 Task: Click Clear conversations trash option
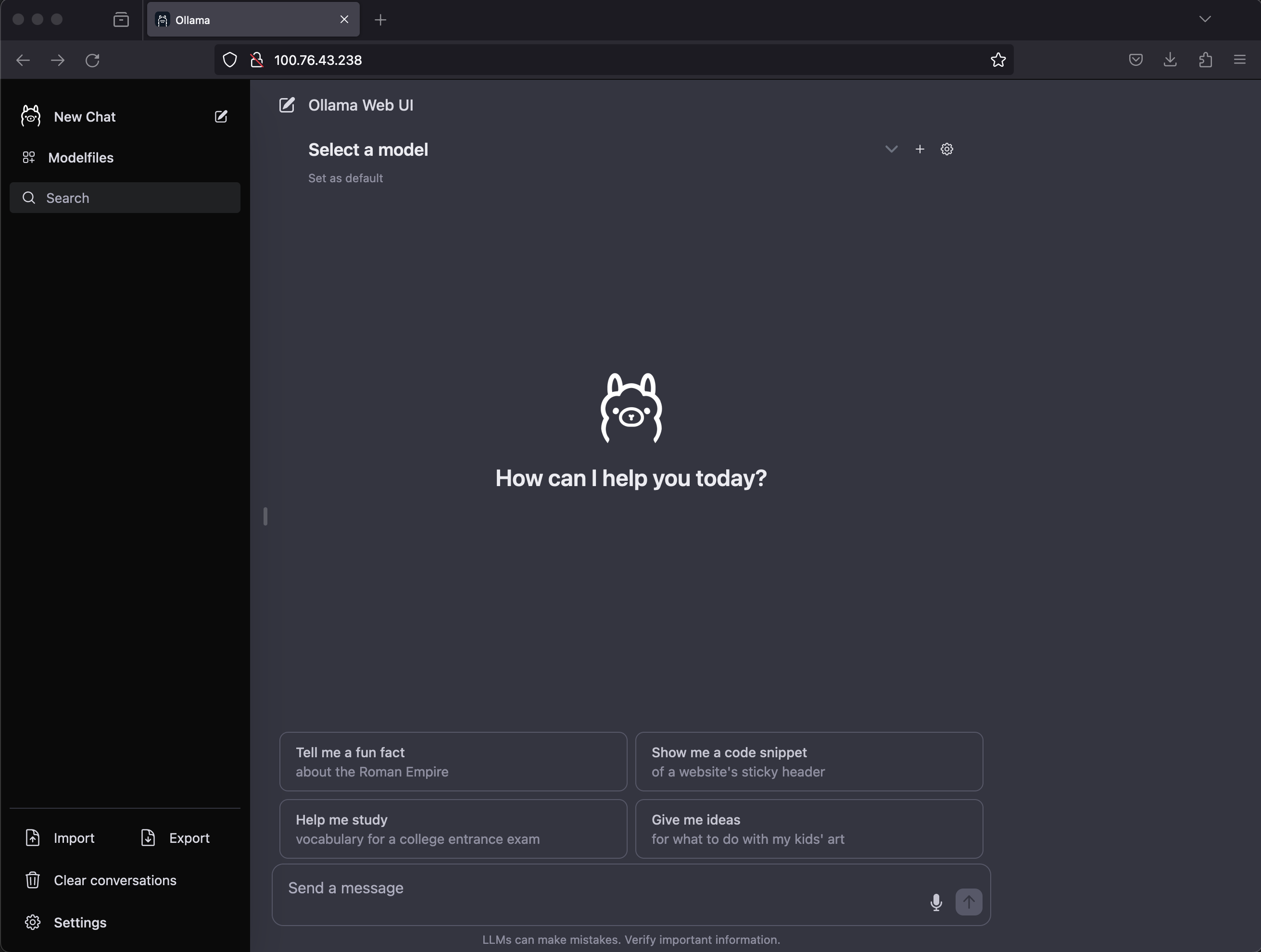coord(101,880)
